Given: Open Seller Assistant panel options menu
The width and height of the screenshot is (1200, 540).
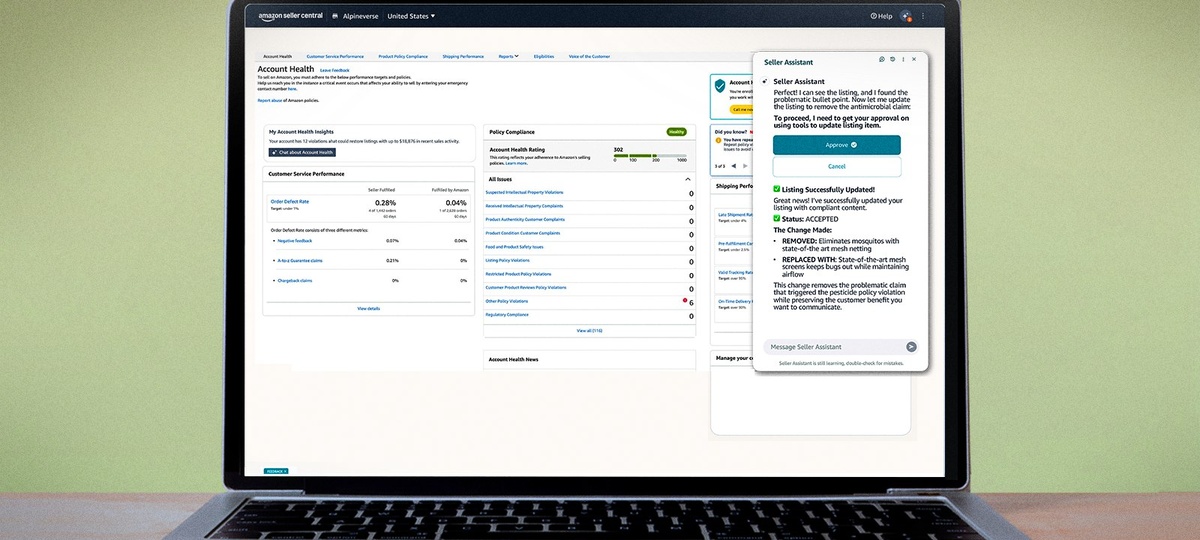Looking at the screenshot, I should (x=903, y=59).
